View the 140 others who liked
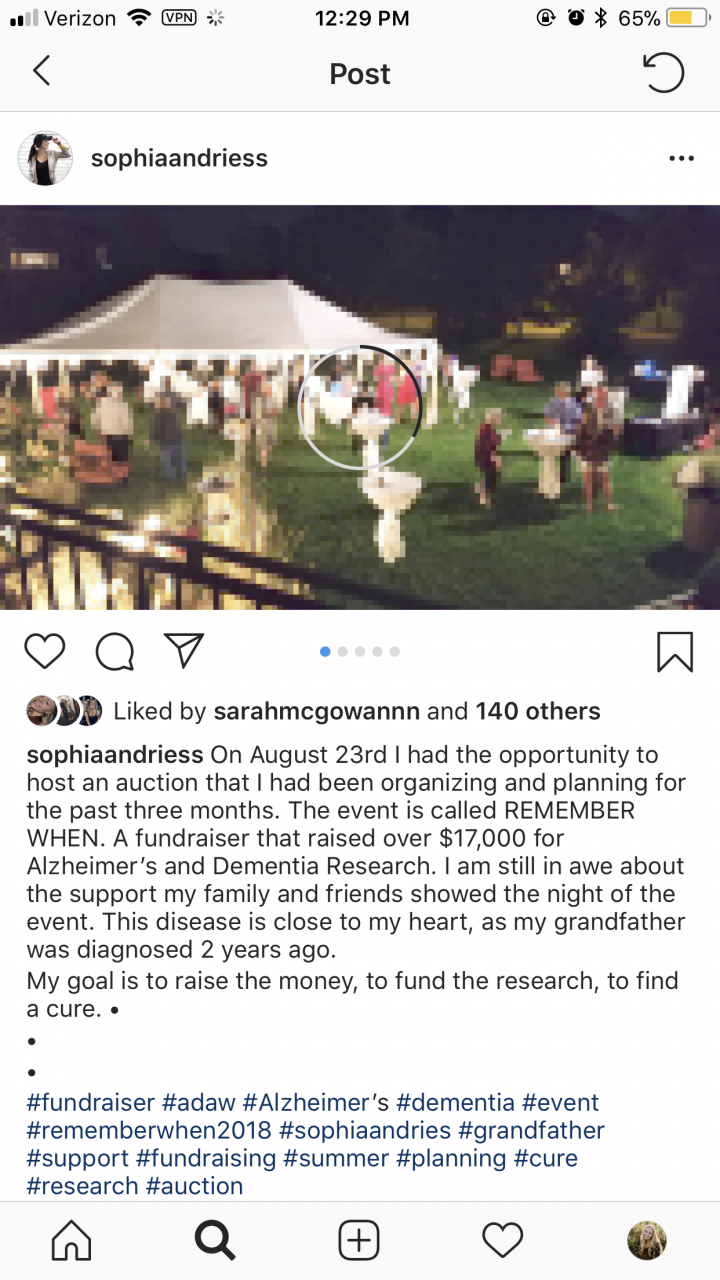The image size is (720, 1280). point(538,711)
